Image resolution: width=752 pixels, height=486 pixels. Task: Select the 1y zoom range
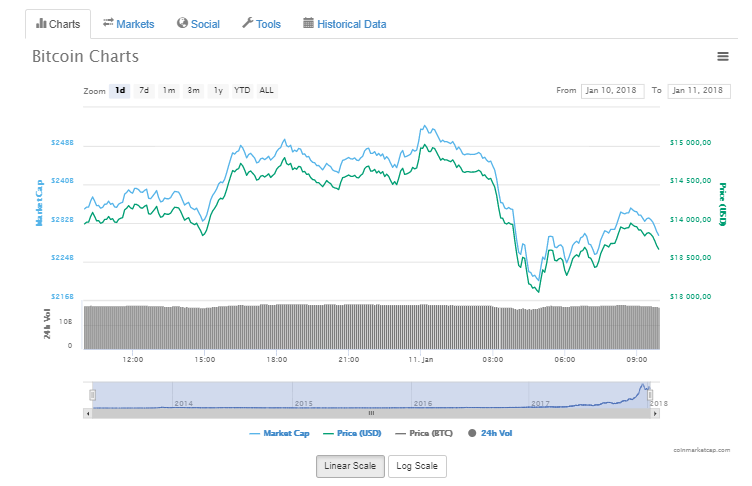tap(218, 91)
